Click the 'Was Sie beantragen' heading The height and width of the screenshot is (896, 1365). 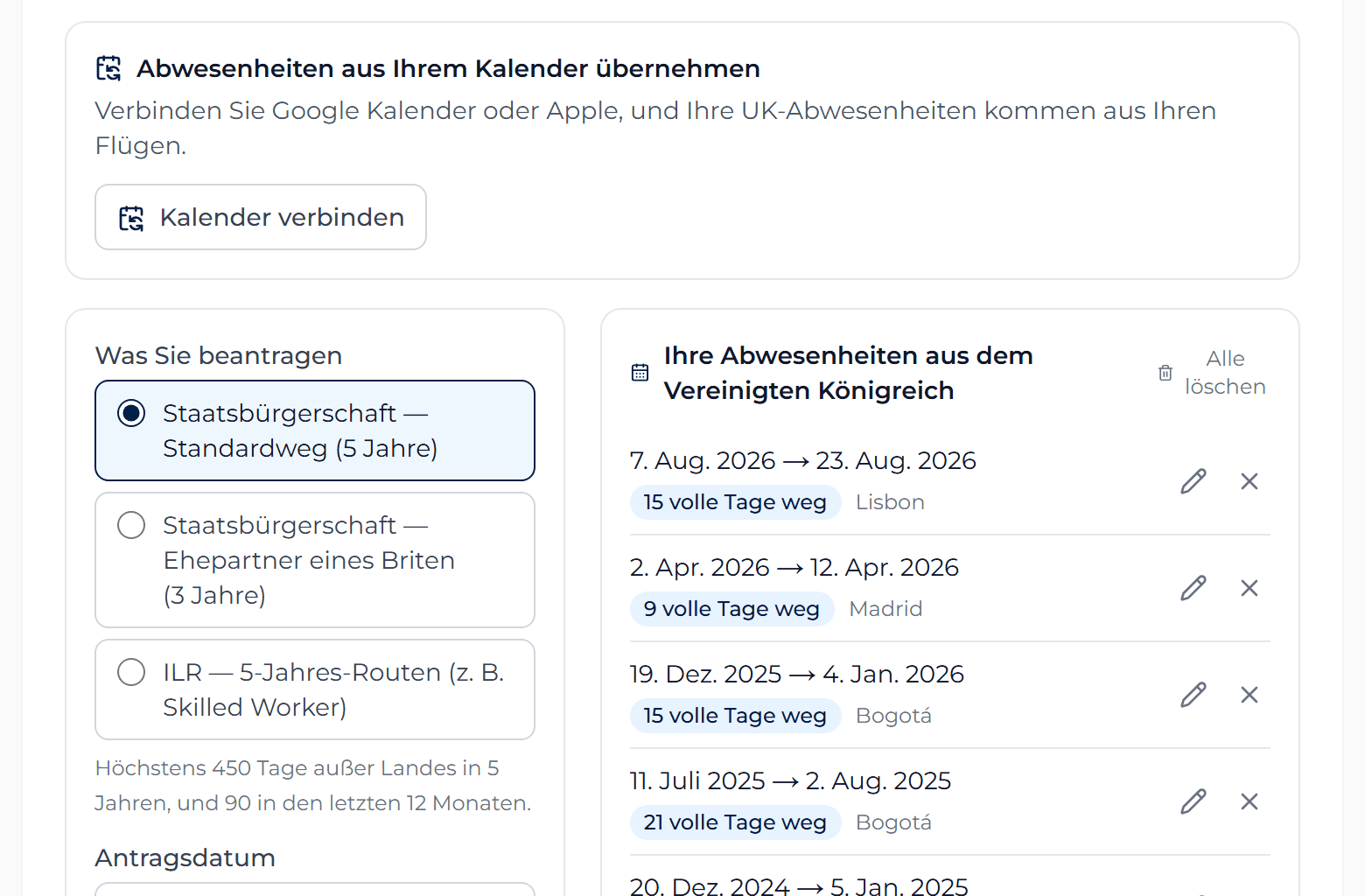(219, 355)
